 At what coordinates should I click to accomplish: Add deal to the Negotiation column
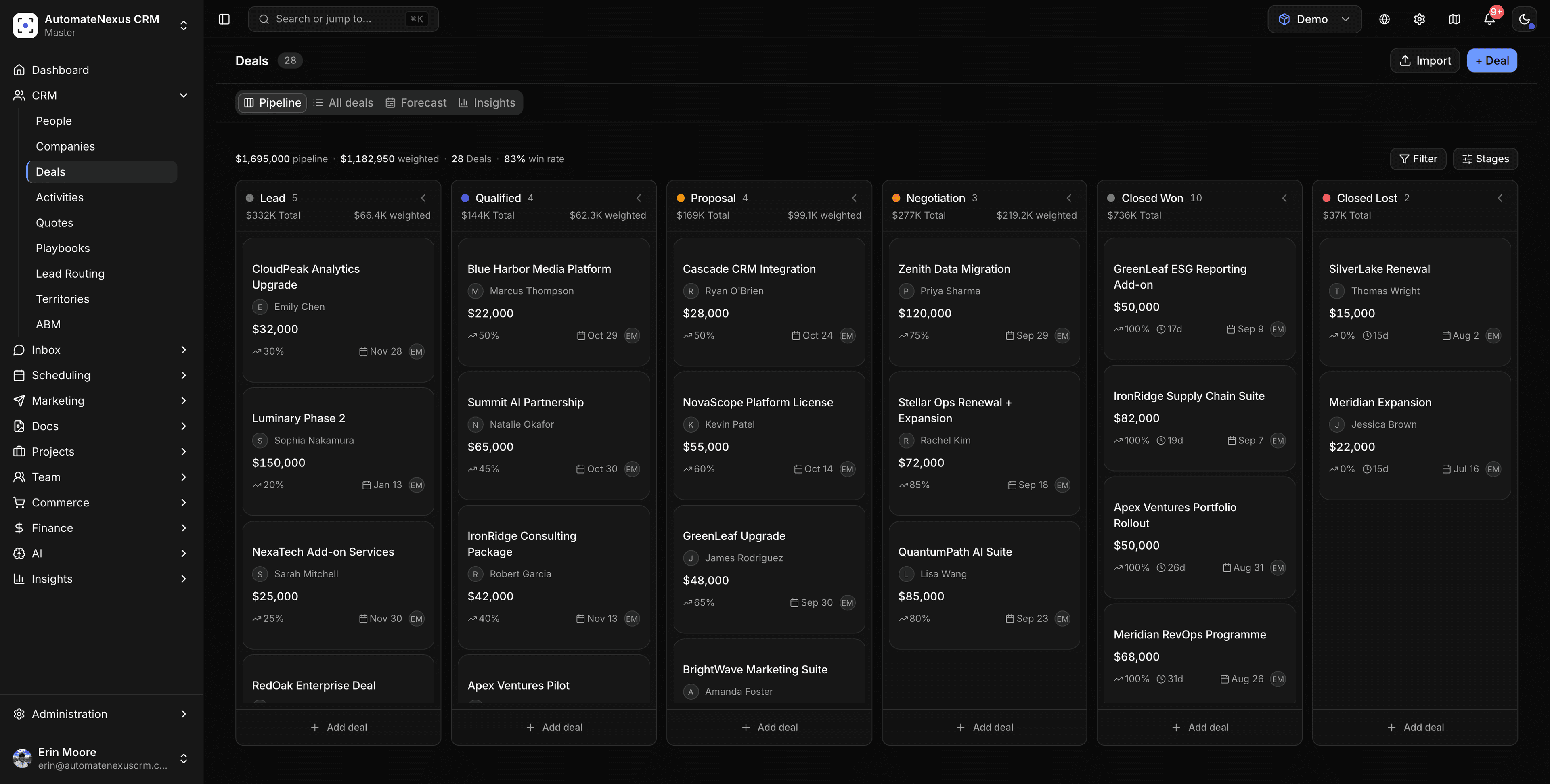tap(984, 727)
